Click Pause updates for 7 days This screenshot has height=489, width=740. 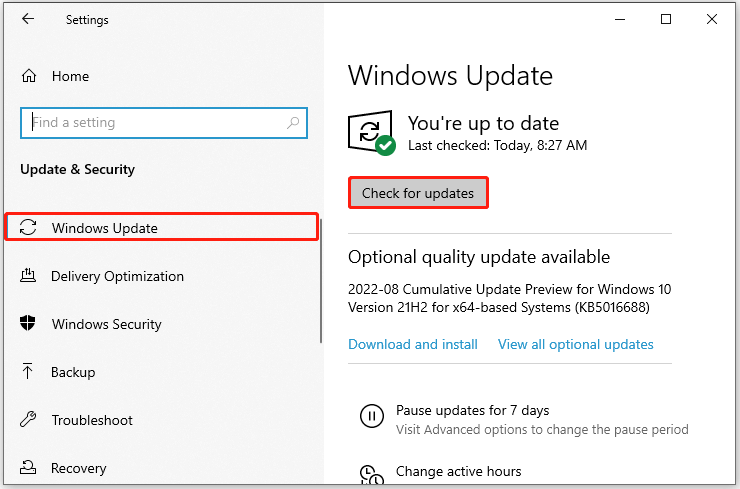click(472, 410)
